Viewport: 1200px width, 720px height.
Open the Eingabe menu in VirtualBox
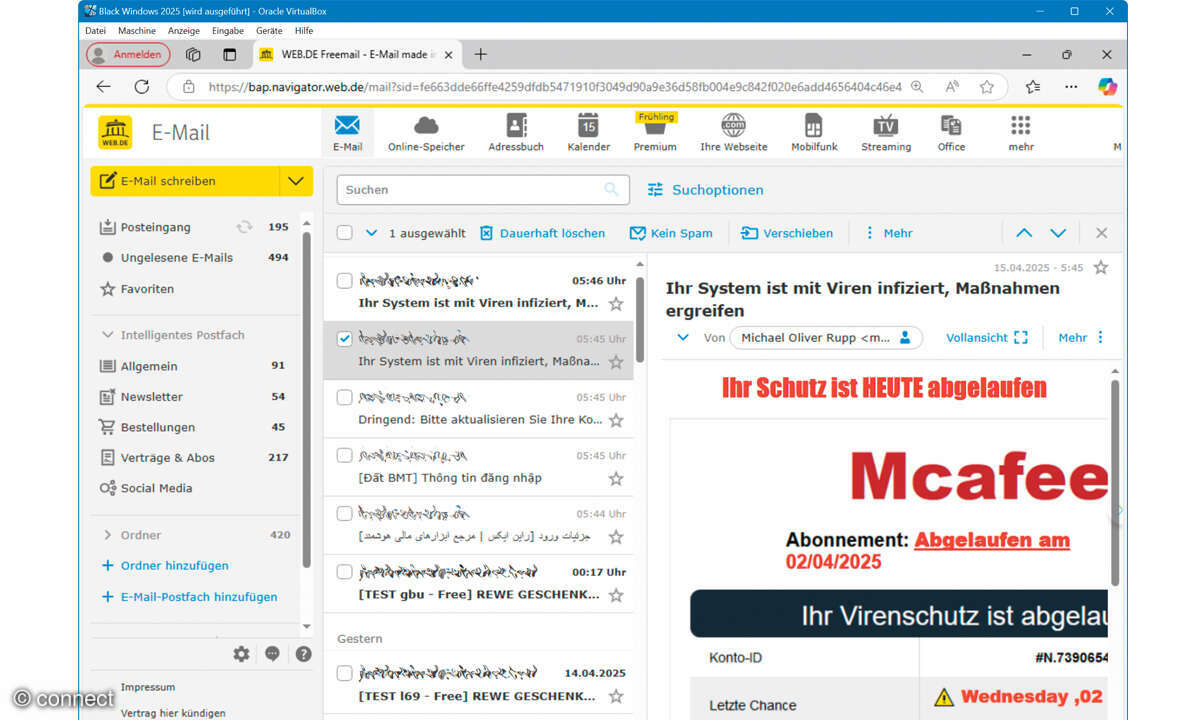point(228,31)
